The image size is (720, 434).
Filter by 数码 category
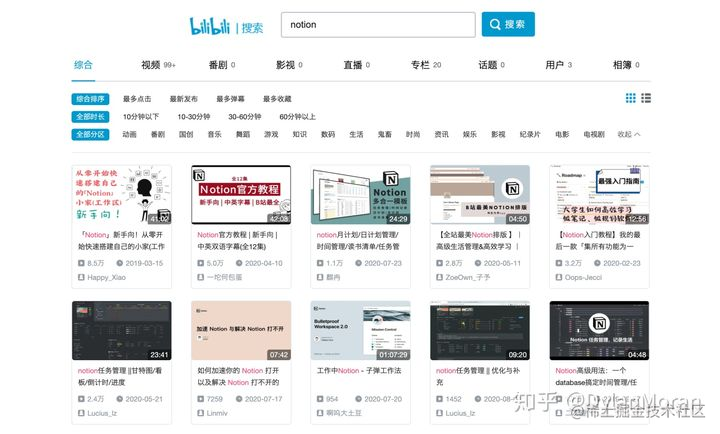[x=328, y=134]
